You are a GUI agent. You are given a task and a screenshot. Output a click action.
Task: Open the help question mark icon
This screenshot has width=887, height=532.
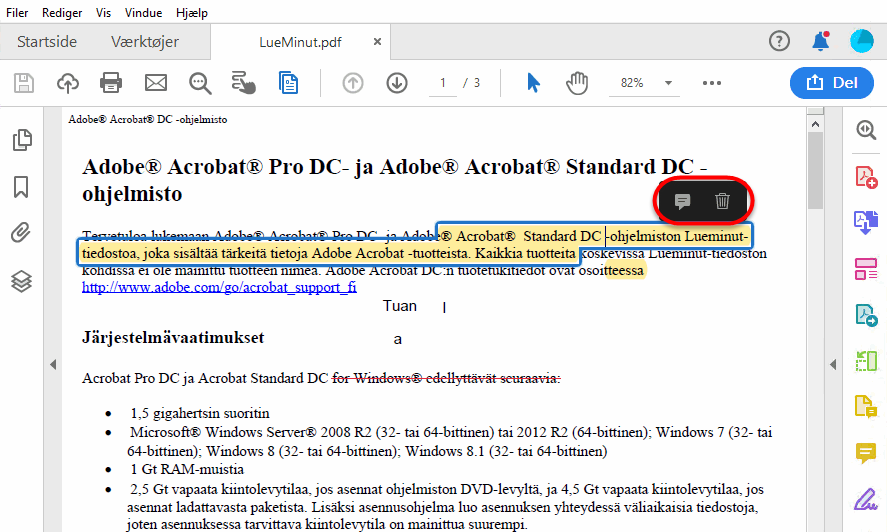tap(779, 41)
